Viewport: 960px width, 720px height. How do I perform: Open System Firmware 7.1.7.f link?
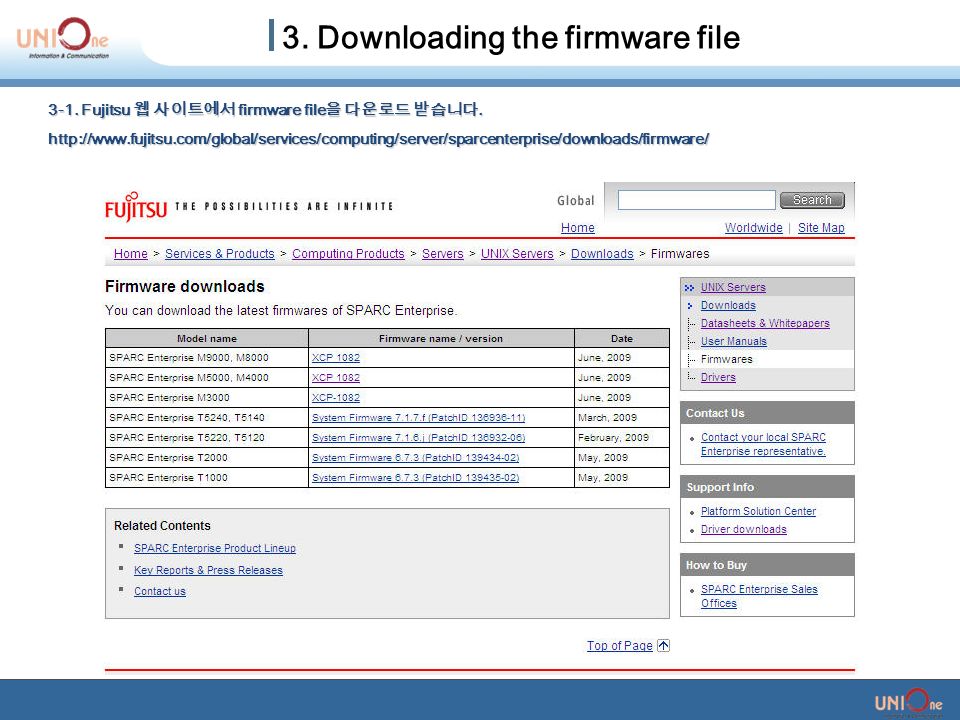(x=418, y=418)
